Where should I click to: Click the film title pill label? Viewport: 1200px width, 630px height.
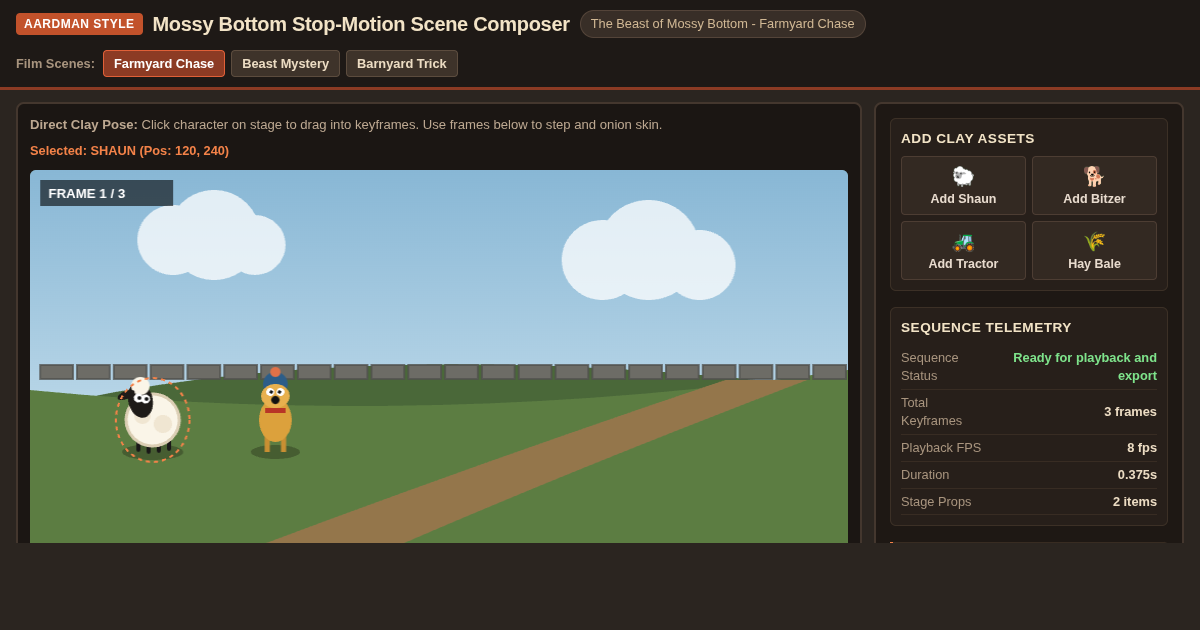tap(722, 24)
